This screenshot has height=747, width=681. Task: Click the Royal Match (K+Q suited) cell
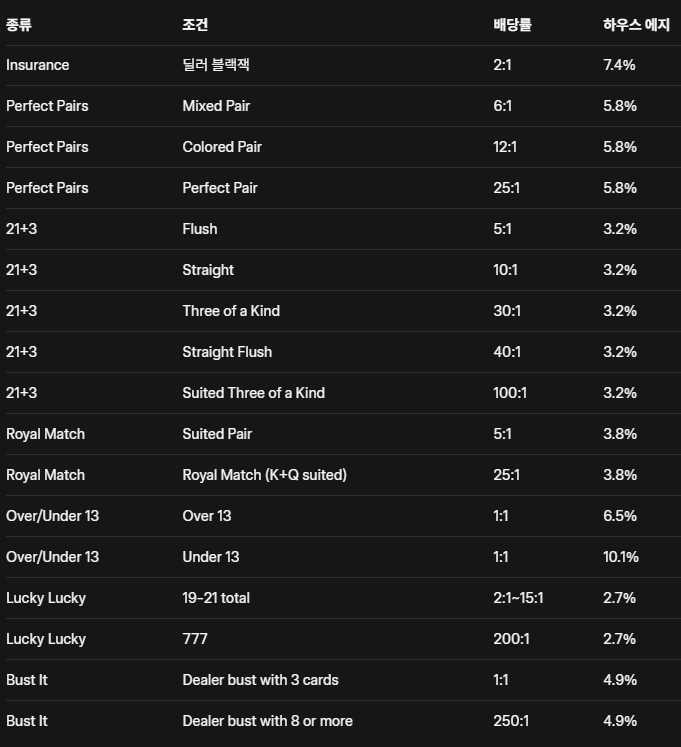pos(265,475)
